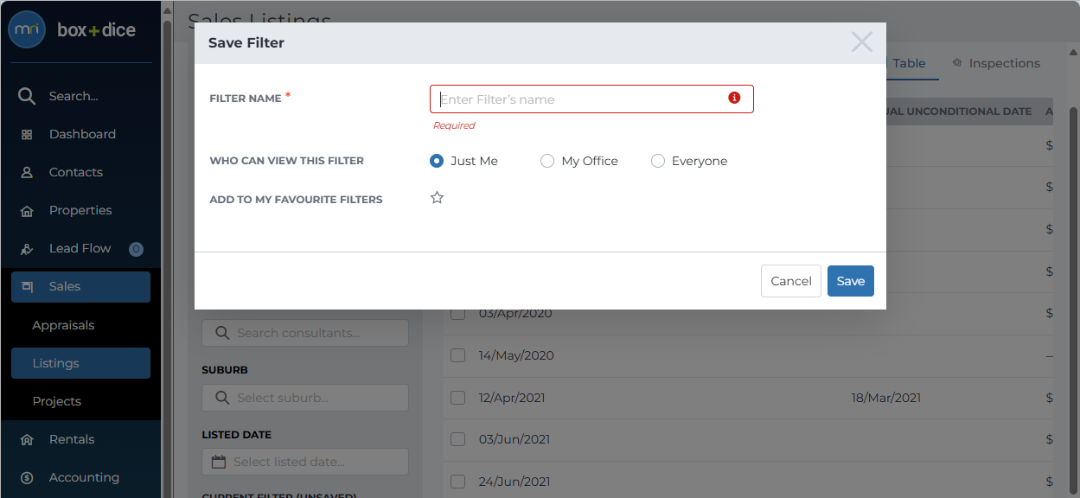Viewport: 1080px width, 498px height.
Task: Click the Search magnifier icon in sidebar
Action: (x=27, y=96)
